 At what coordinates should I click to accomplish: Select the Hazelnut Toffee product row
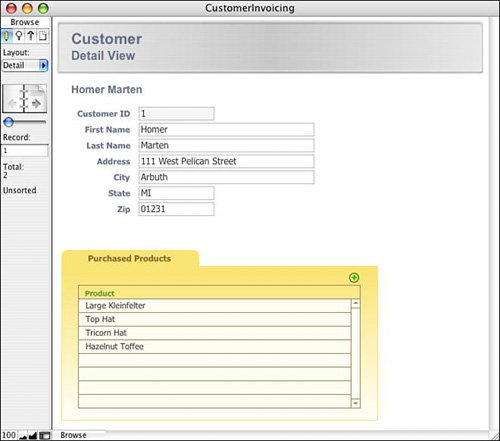click(x=215, y=347)
